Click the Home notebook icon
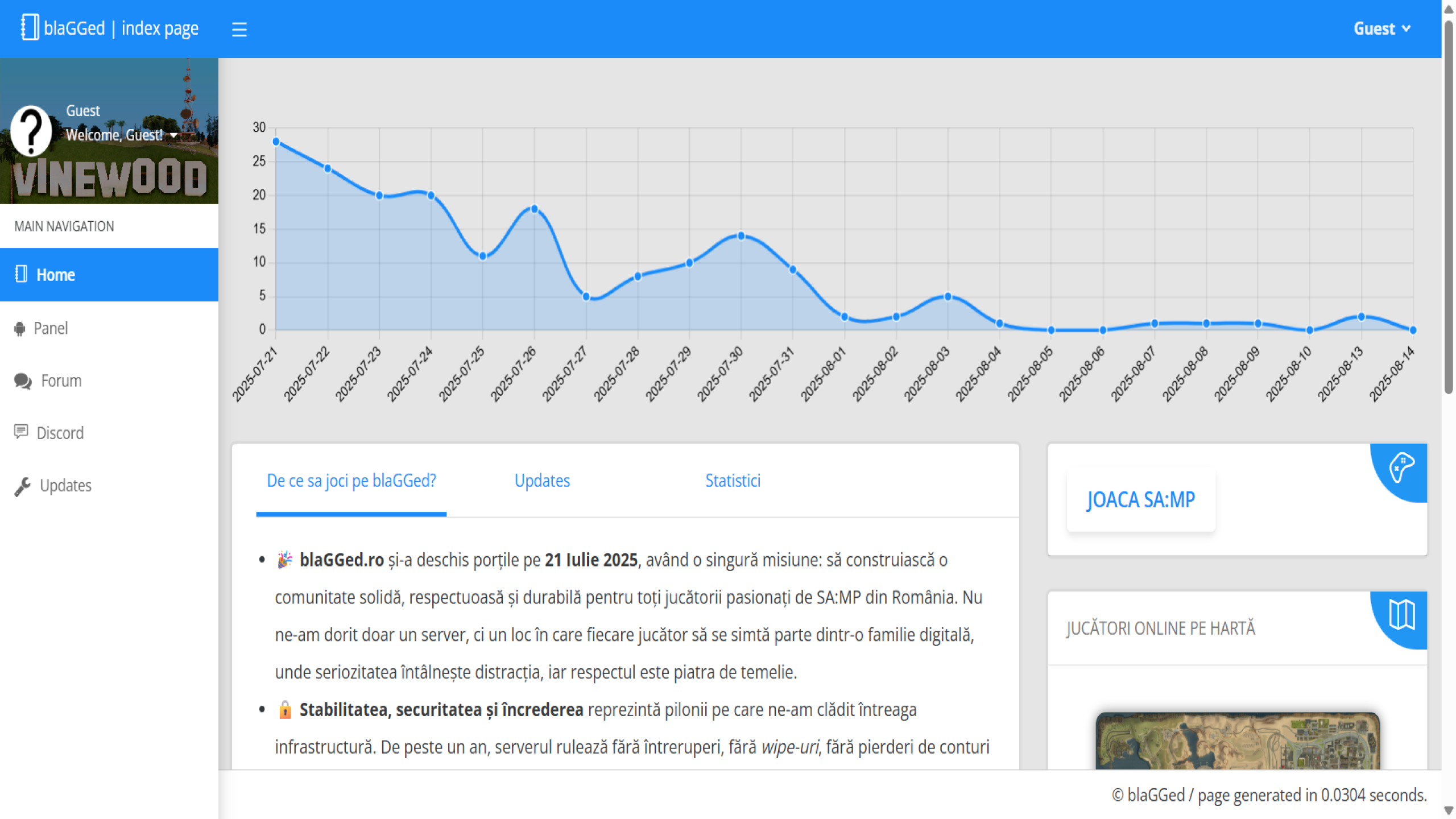 (21, 274)
